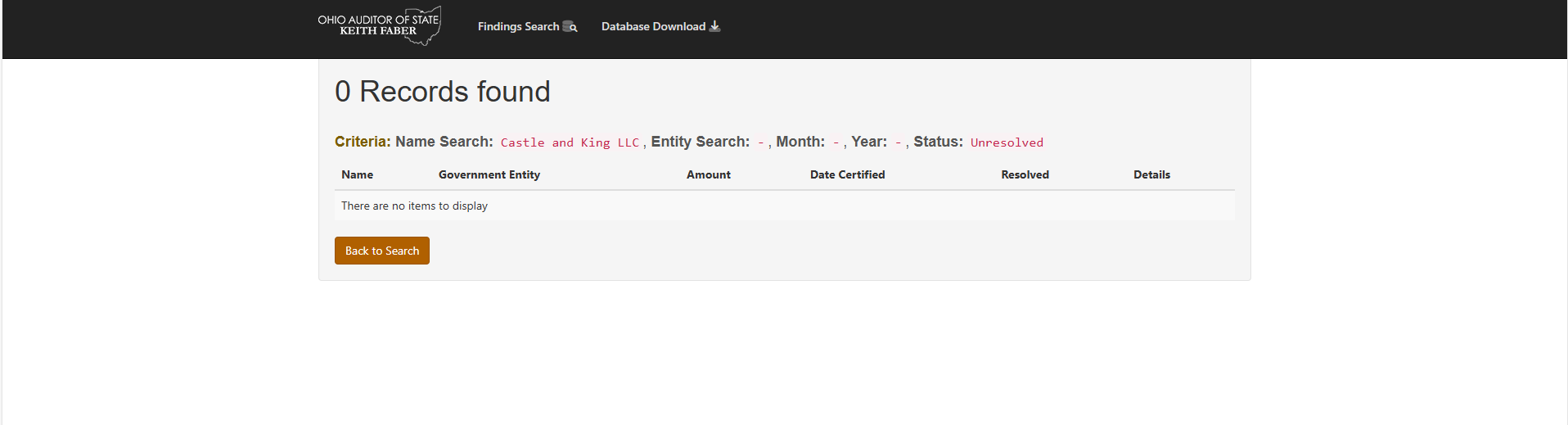
Task: Click the '0 Records found' heading
Action: (x=443, y=92)
